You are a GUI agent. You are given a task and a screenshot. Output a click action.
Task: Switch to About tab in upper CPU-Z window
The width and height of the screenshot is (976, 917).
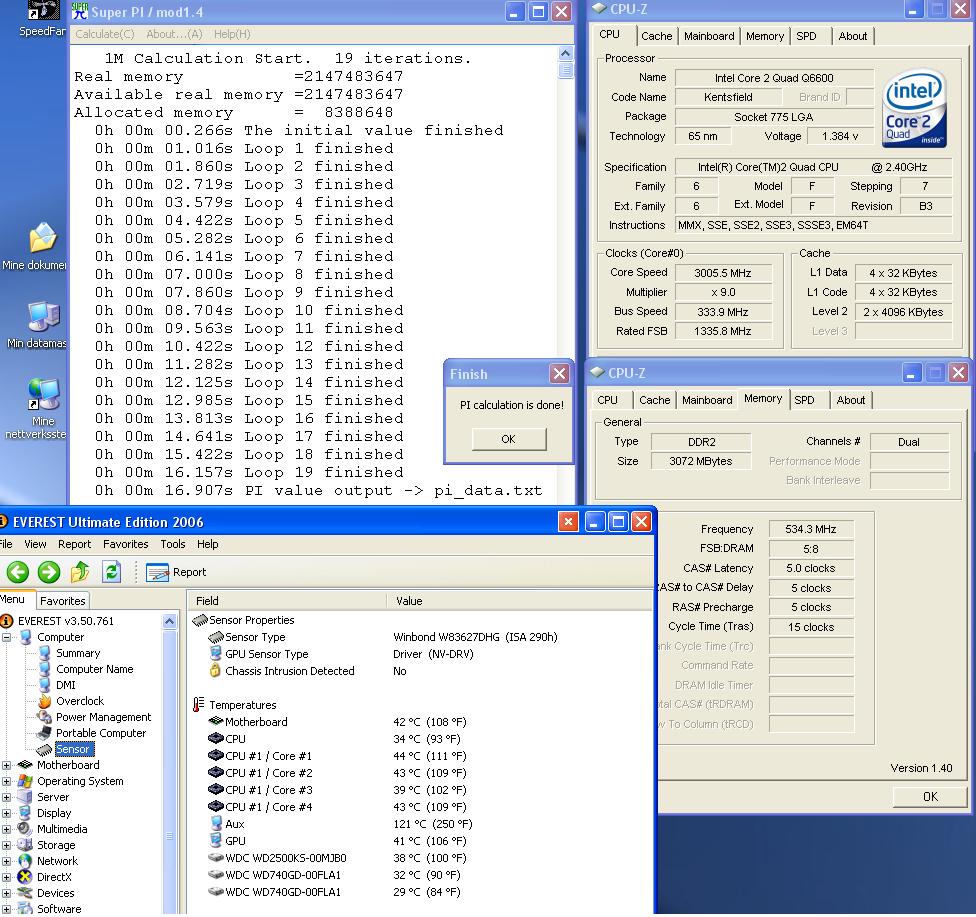click(x=852, y=36)
